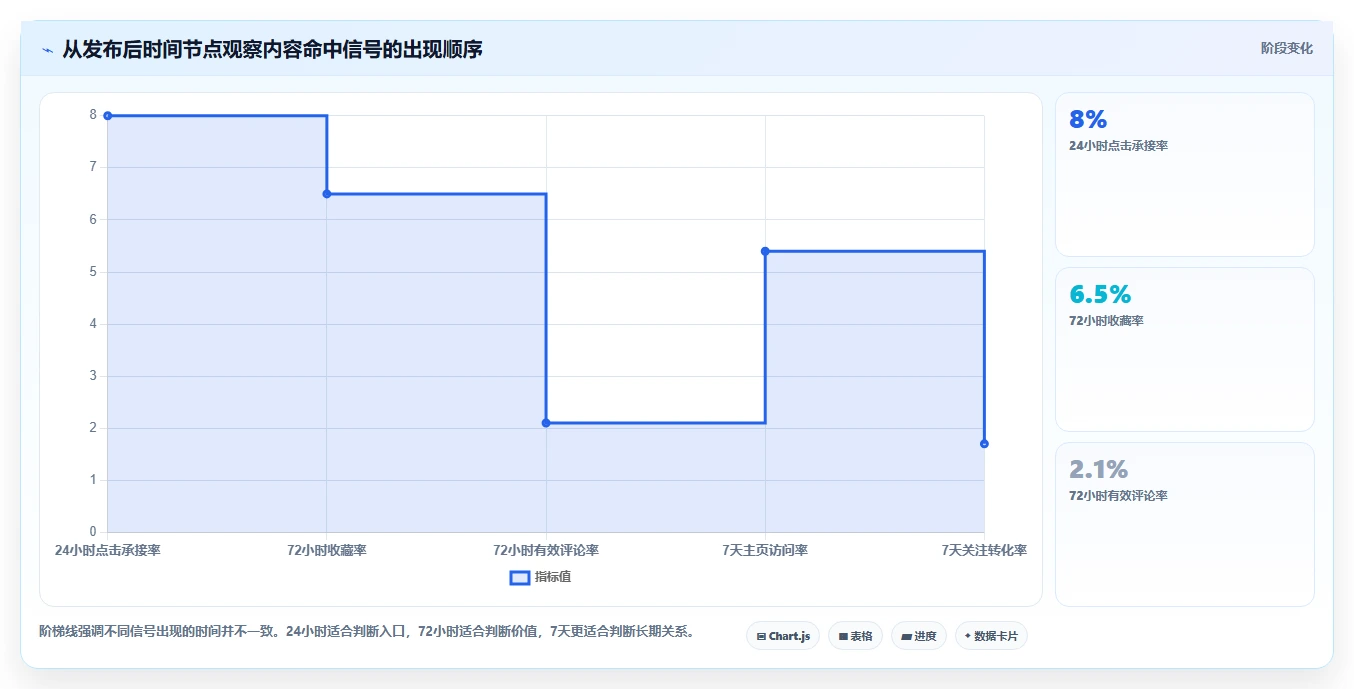Select the 进度 tag button
Viewport: 1354px width, 689px height.
(x=918, y=636)
